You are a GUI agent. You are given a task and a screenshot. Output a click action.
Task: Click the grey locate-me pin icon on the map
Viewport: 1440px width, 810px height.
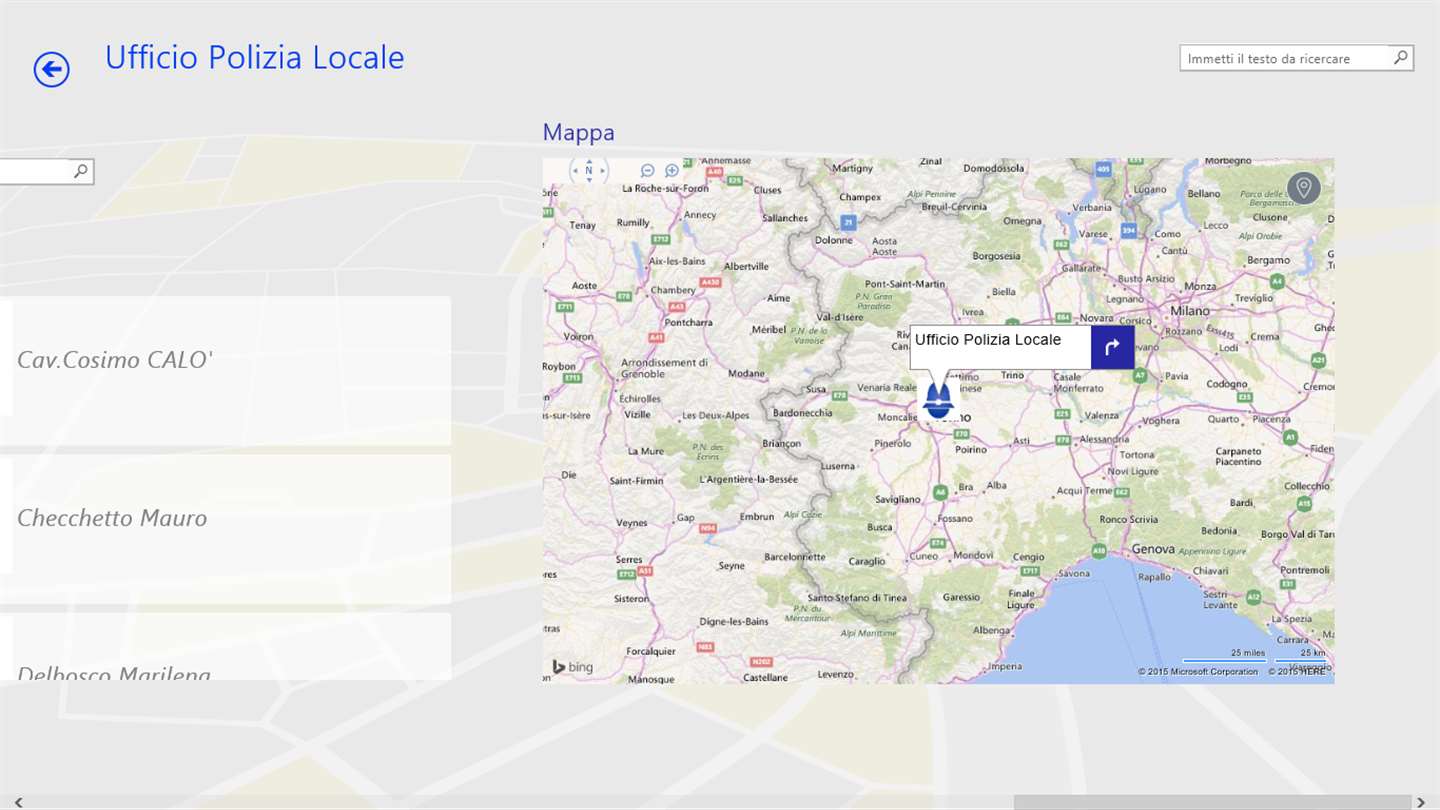click(x=1303, y=188)
